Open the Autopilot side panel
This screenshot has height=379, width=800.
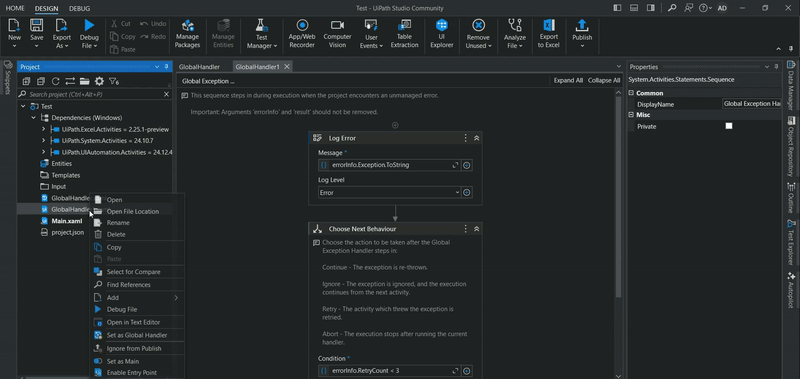tap(791, 290)
